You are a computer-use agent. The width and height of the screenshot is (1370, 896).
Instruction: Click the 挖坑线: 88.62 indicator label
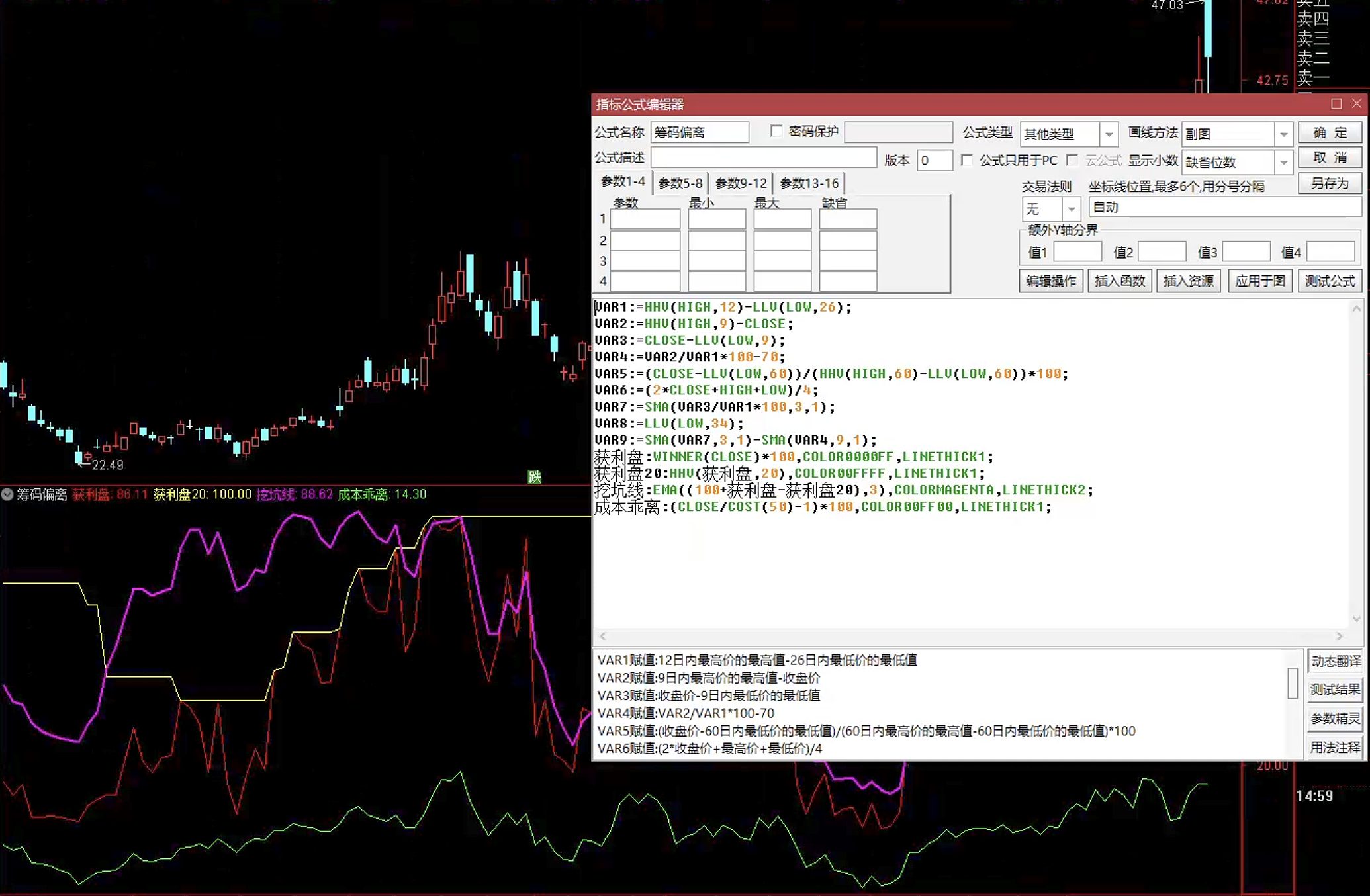[x=295, y=494]
